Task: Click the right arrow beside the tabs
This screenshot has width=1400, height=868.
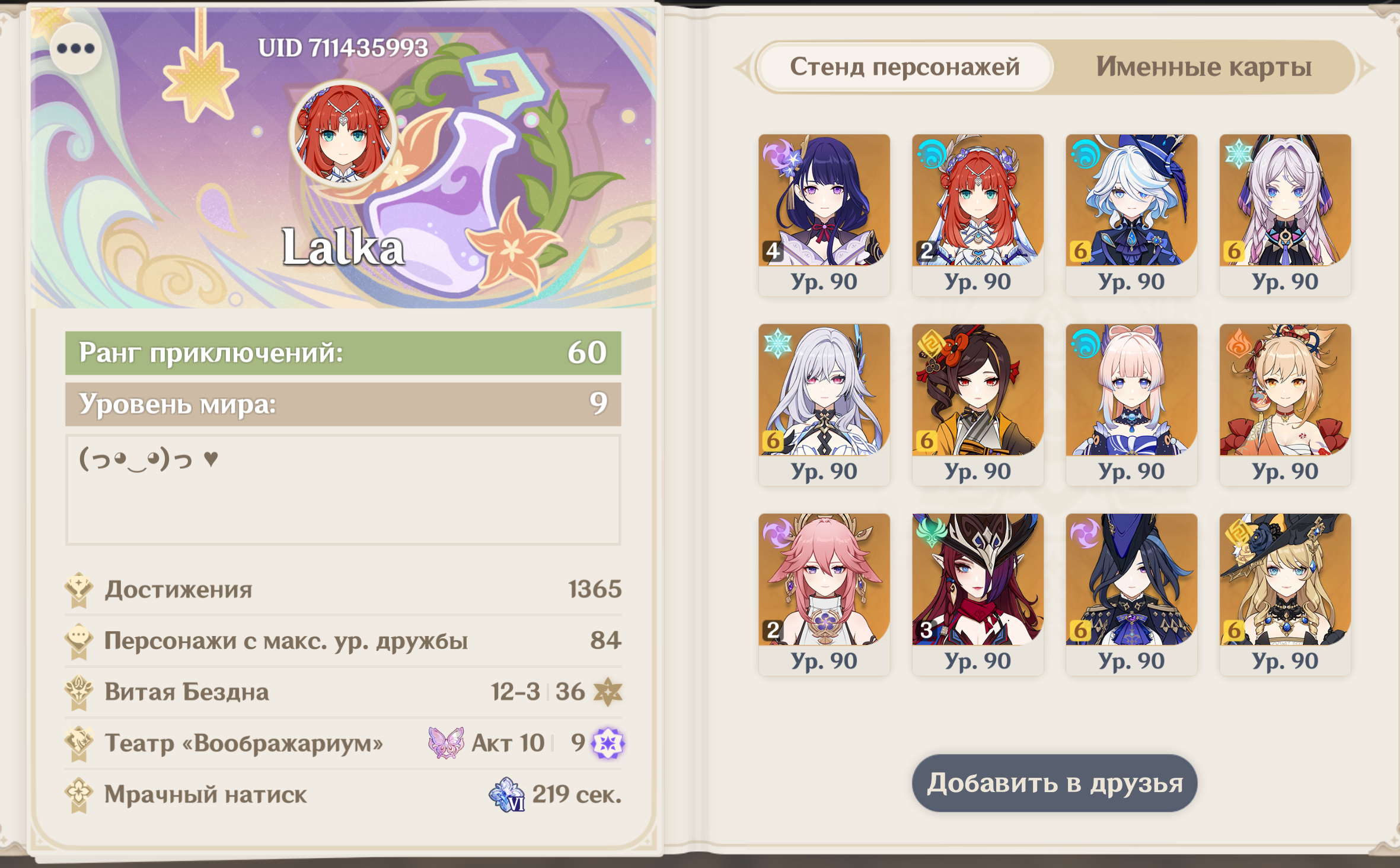Action: pos(1367,68)
